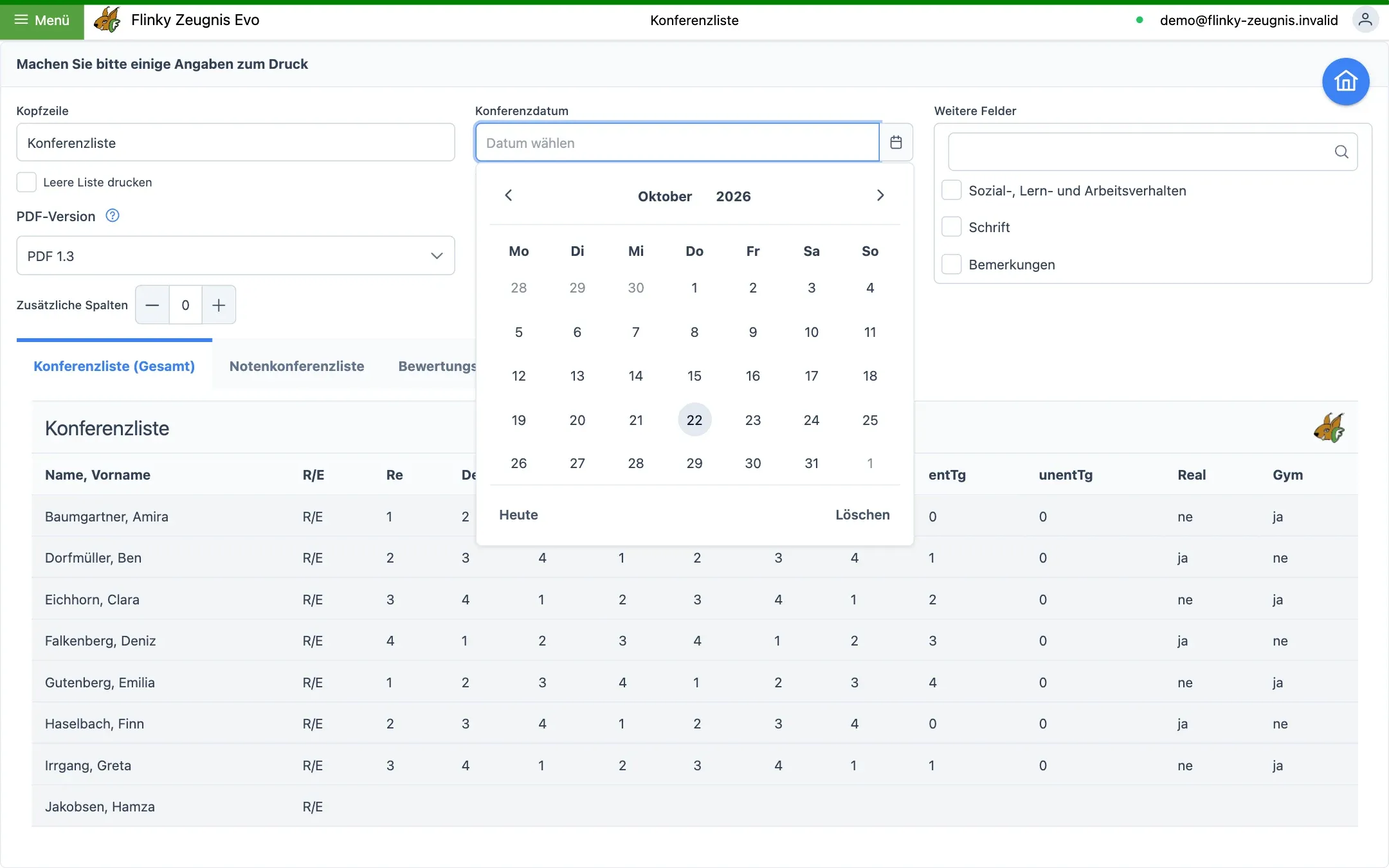Open the 2026 year selector
1389x868 pixels.
point(733,196)
